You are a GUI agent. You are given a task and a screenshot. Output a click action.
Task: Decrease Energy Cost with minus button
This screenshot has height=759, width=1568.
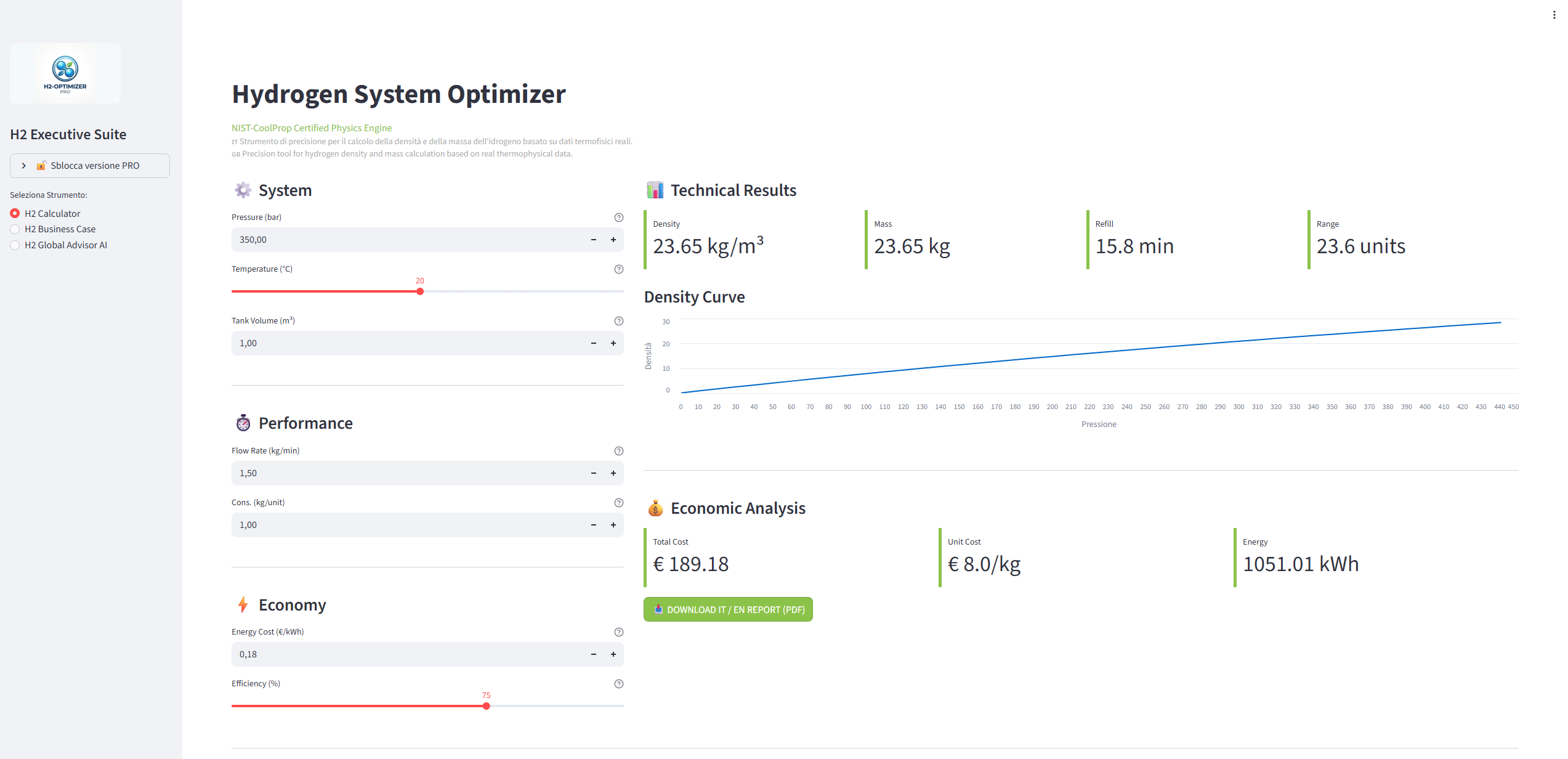tap(594, 654)
